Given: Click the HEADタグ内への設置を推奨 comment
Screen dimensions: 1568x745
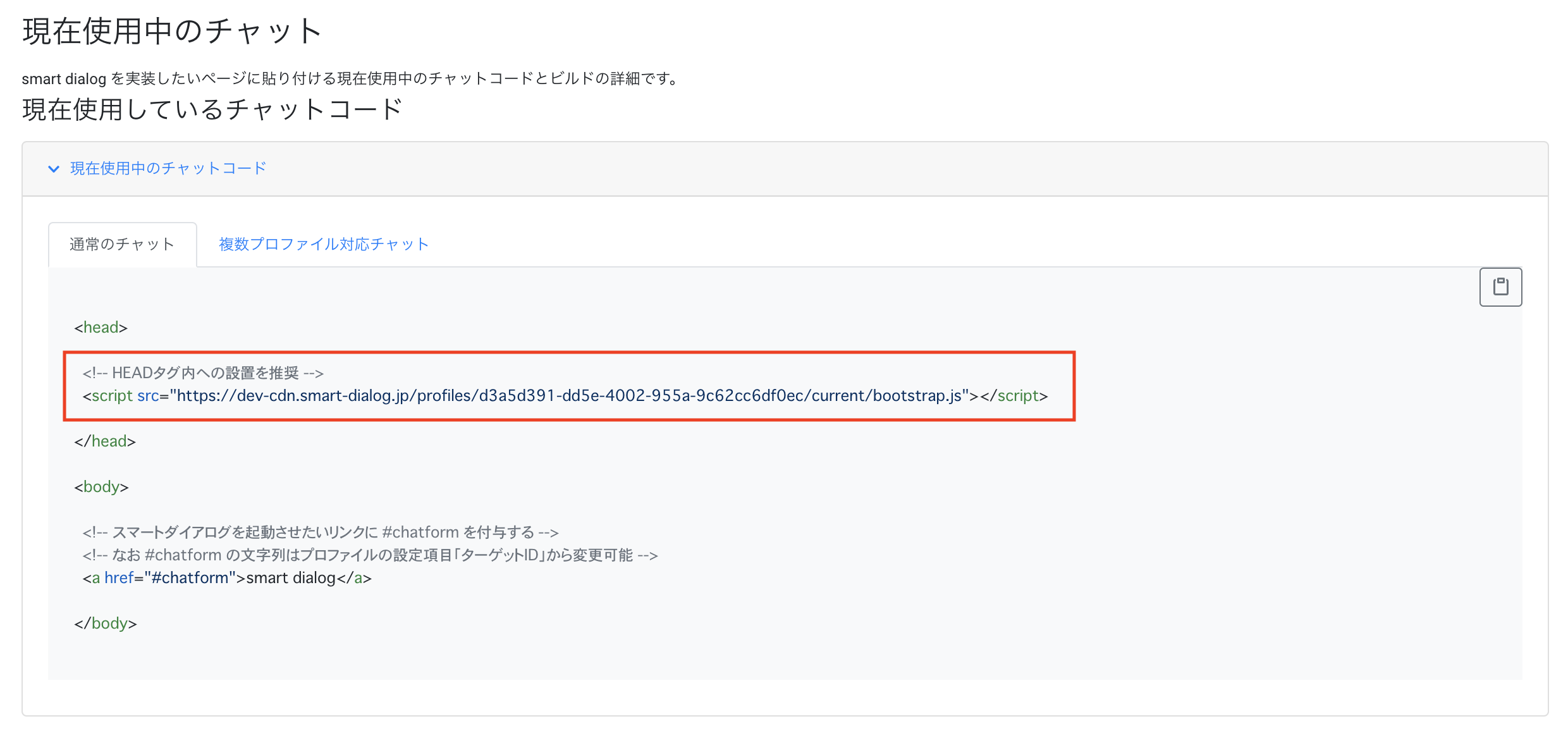Looking at the screenshot, I should coord(202,372).
